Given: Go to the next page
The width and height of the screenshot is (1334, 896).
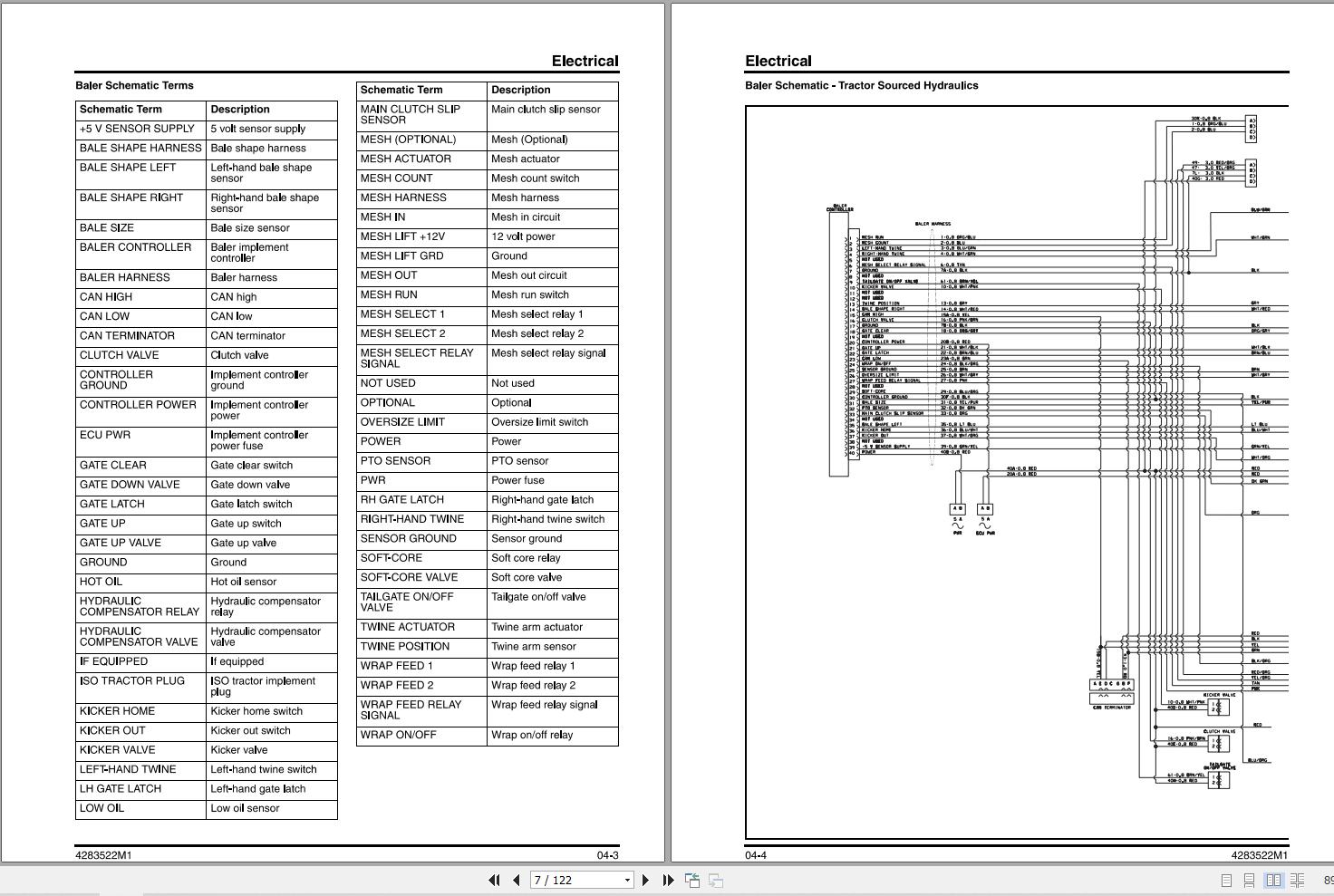Looking at the screenshot, I should pyautogui.click(x=645, y=880).
